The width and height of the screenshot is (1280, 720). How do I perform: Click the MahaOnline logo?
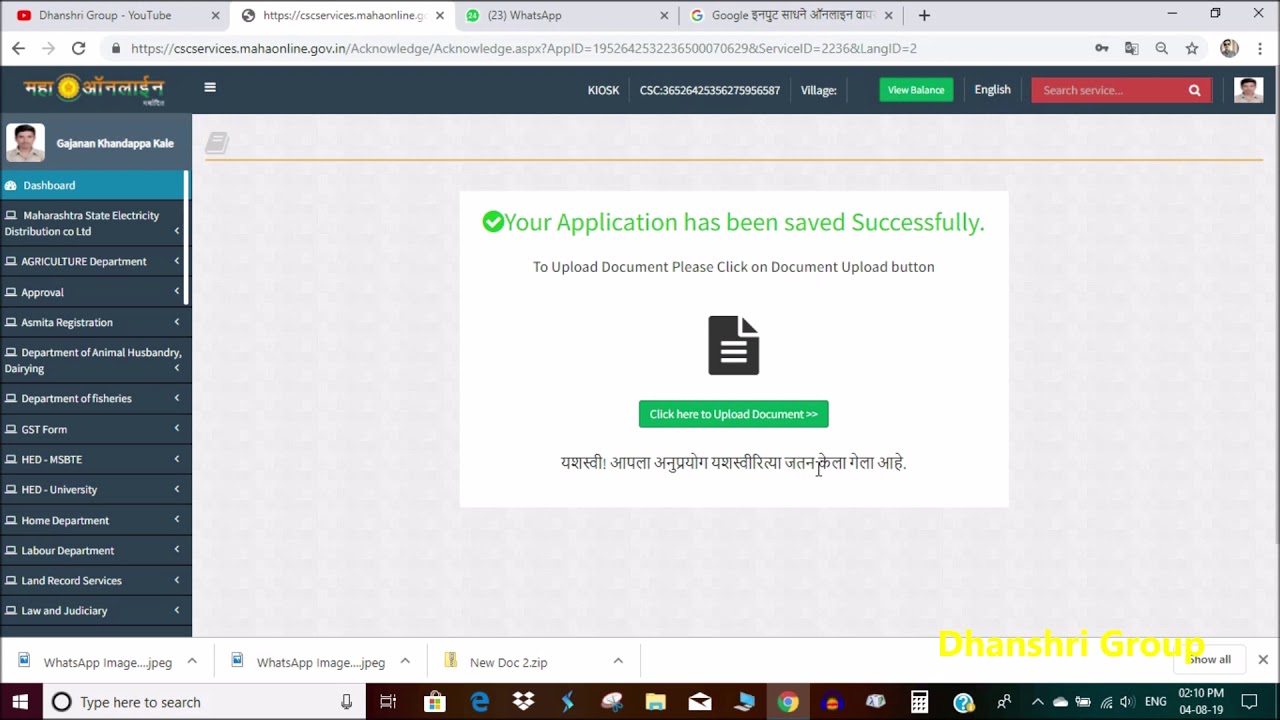(94, 89)
